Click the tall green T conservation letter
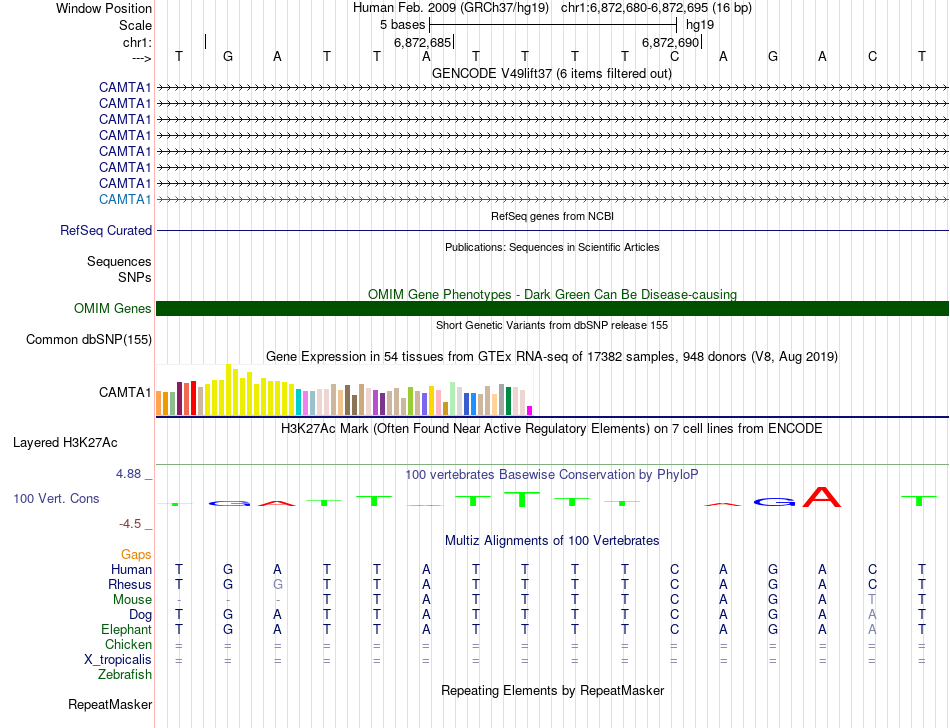The width and height of the screenshot is (950, 728). click(522, 499)
